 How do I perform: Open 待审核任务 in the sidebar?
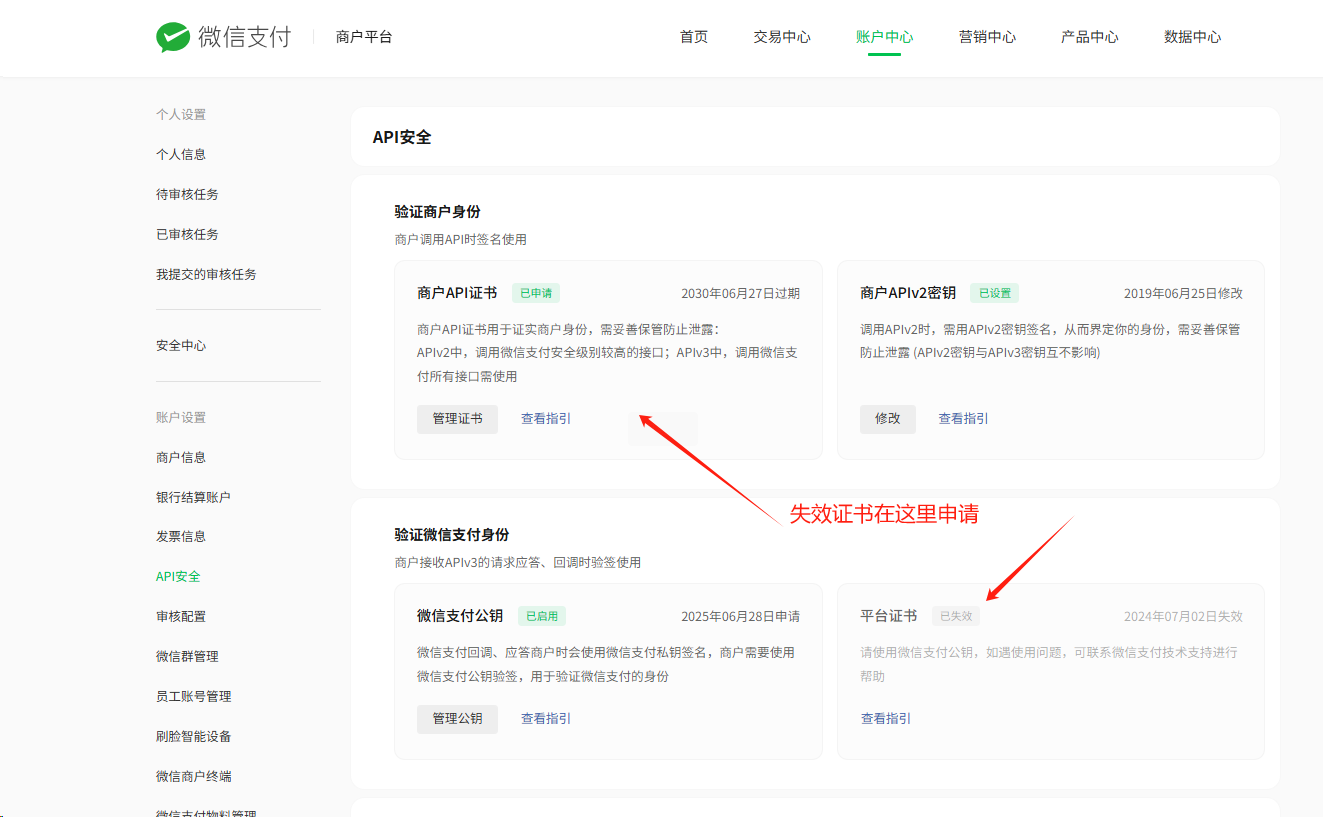(187, 194)
